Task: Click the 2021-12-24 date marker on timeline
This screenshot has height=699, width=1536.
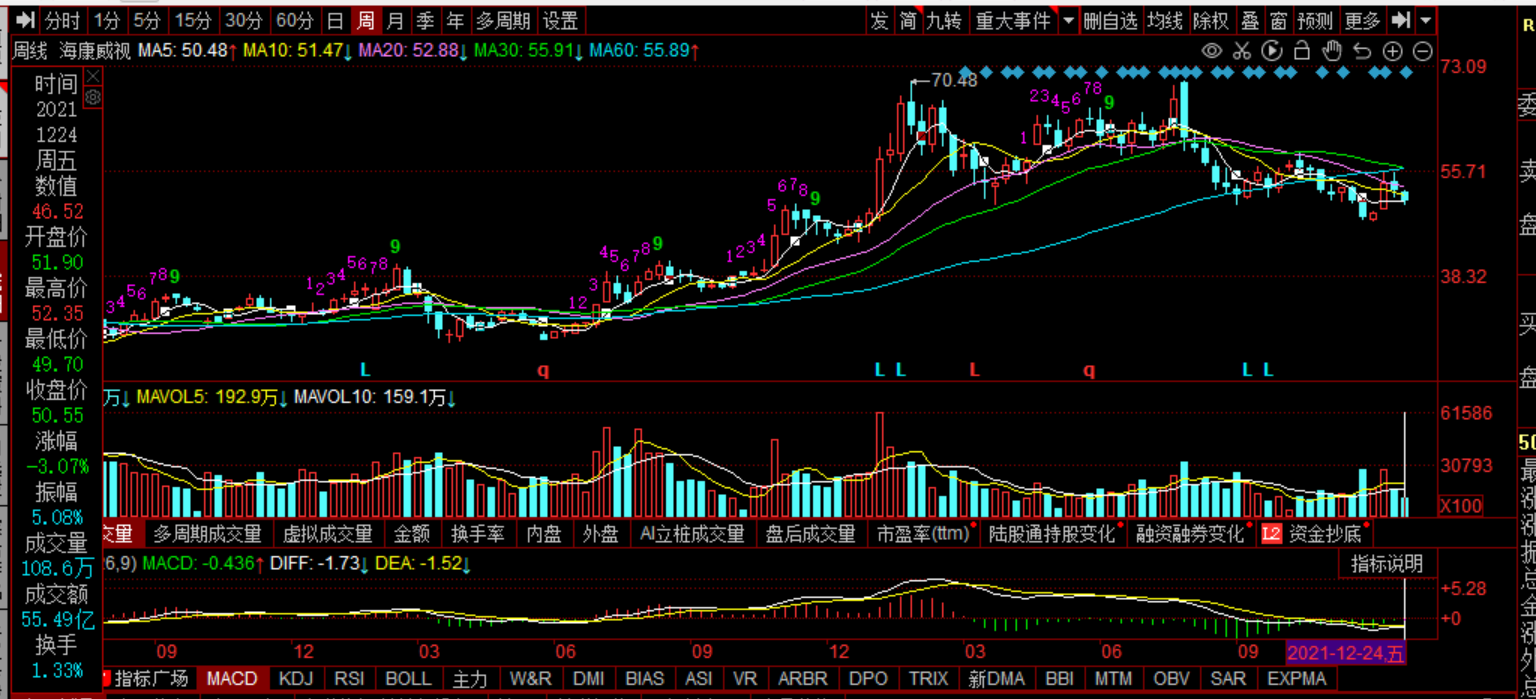Action: 1346,653
